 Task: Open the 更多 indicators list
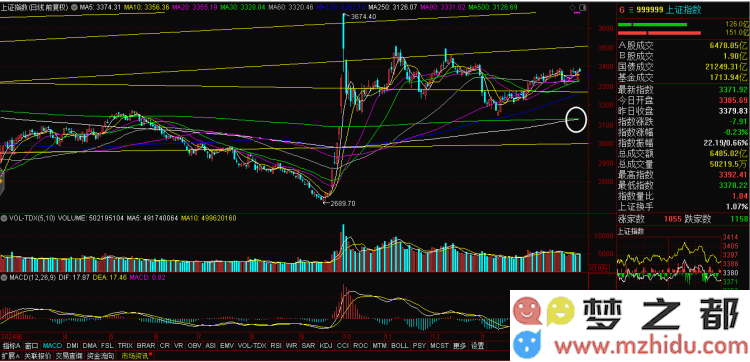[459, 346]
